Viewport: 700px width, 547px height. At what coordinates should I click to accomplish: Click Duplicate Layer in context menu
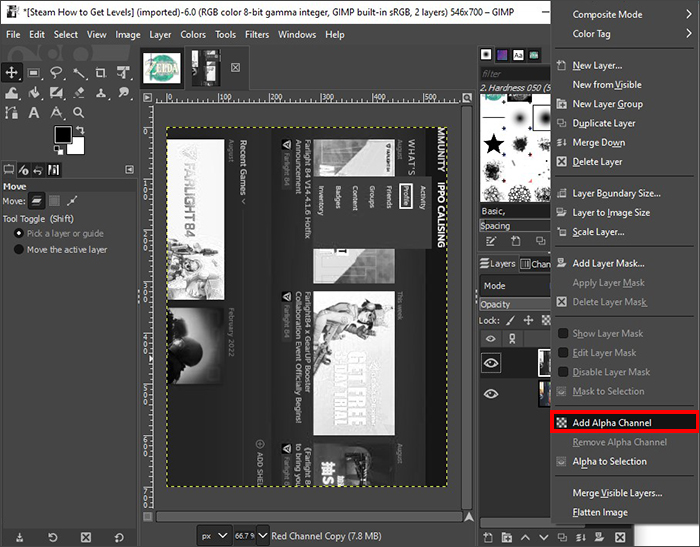[603, 123]
